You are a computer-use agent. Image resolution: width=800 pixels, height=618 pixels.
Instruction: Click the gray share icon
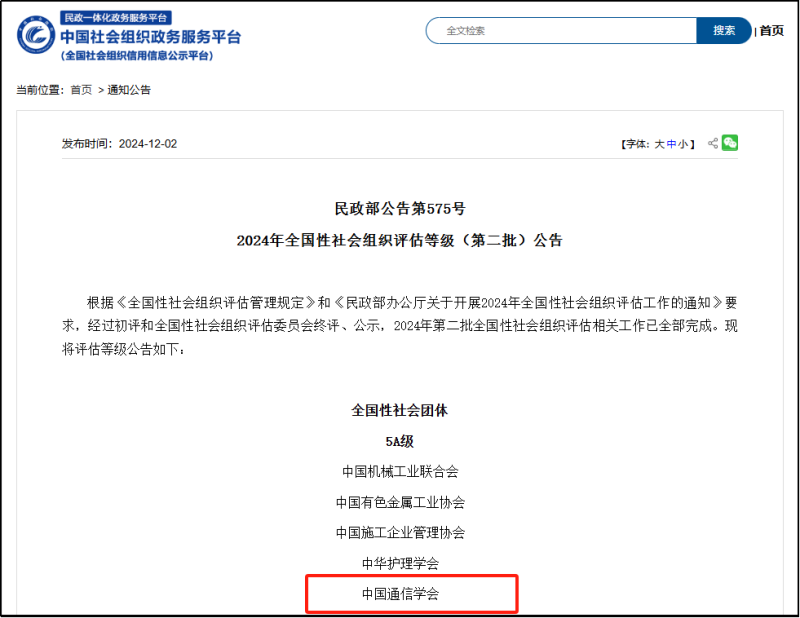tap(713, 143)
